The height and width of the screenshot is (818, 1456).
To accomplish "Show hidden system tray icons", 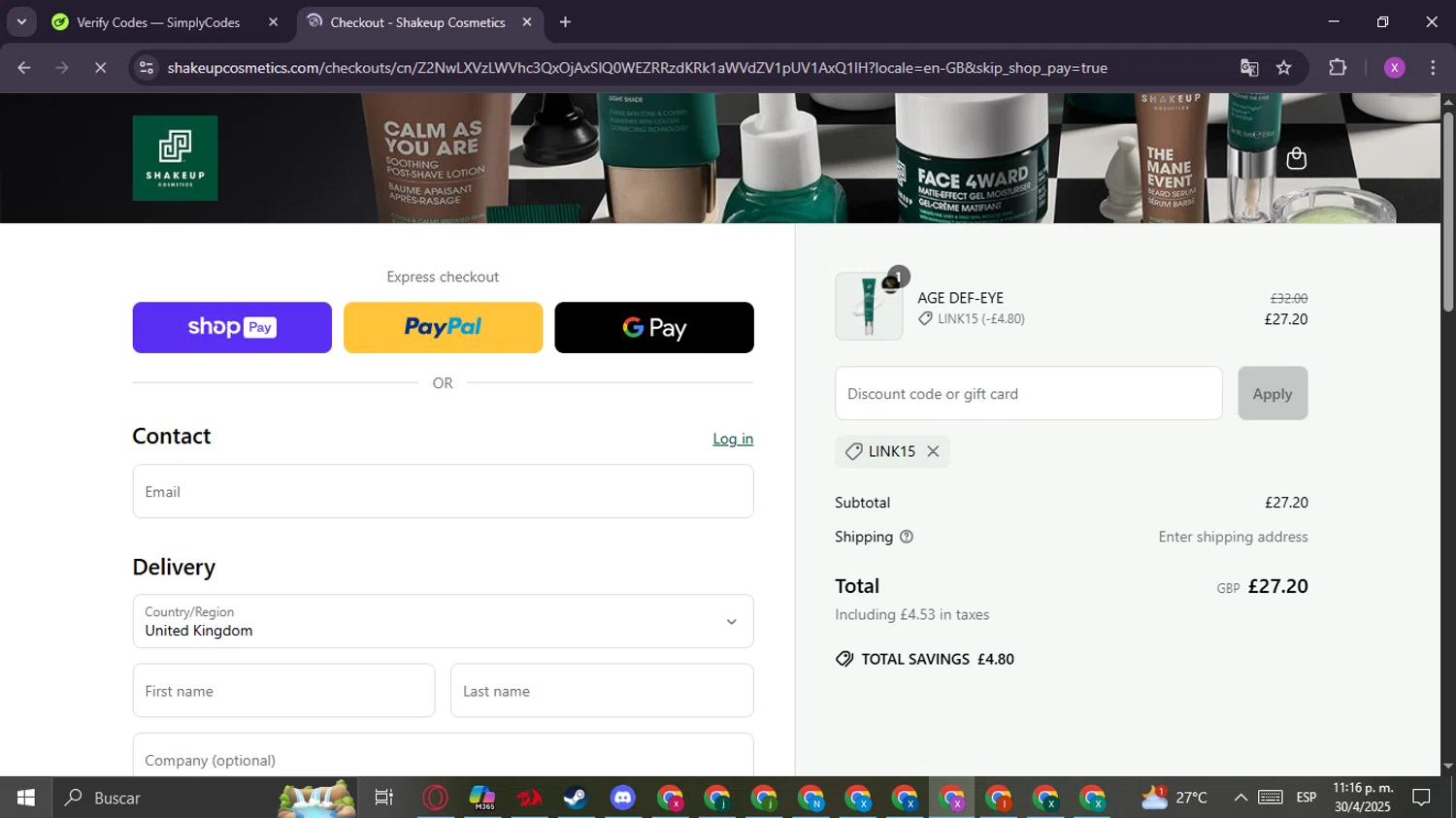I will click(x=1241, y=798).
